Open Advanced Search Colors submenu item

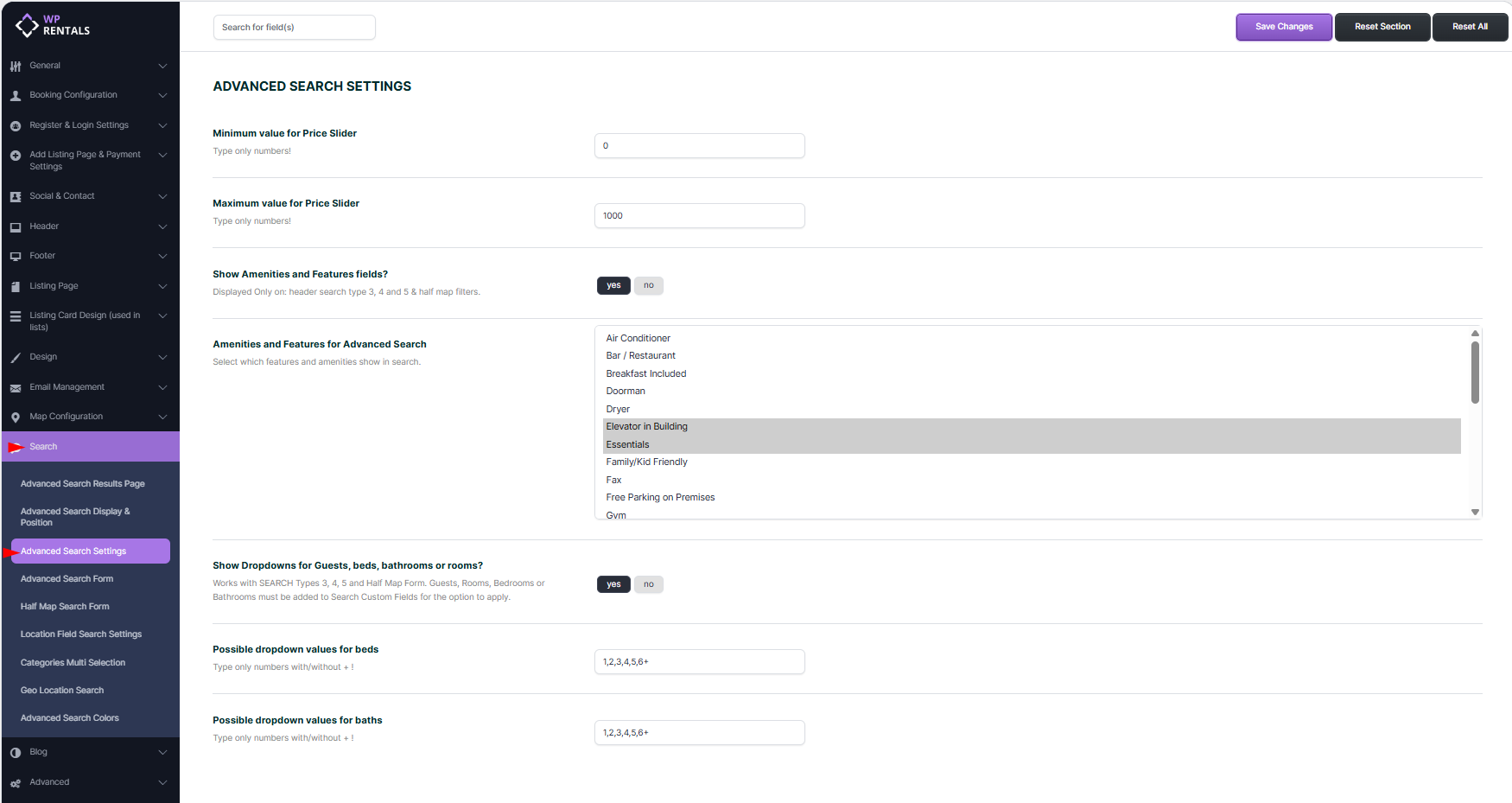coord(69,718)
